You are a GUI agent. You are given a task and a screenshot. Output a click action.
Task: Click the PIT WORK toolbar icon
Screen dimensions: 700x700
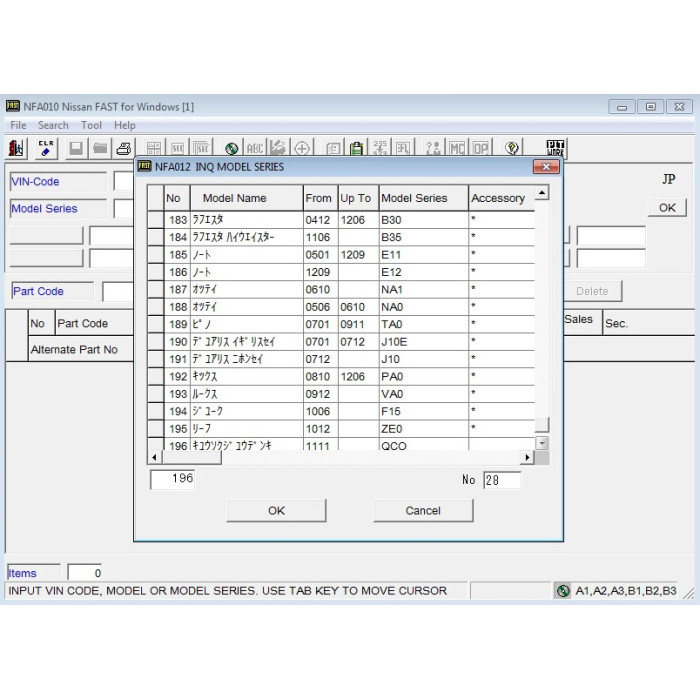pos(555,148)
